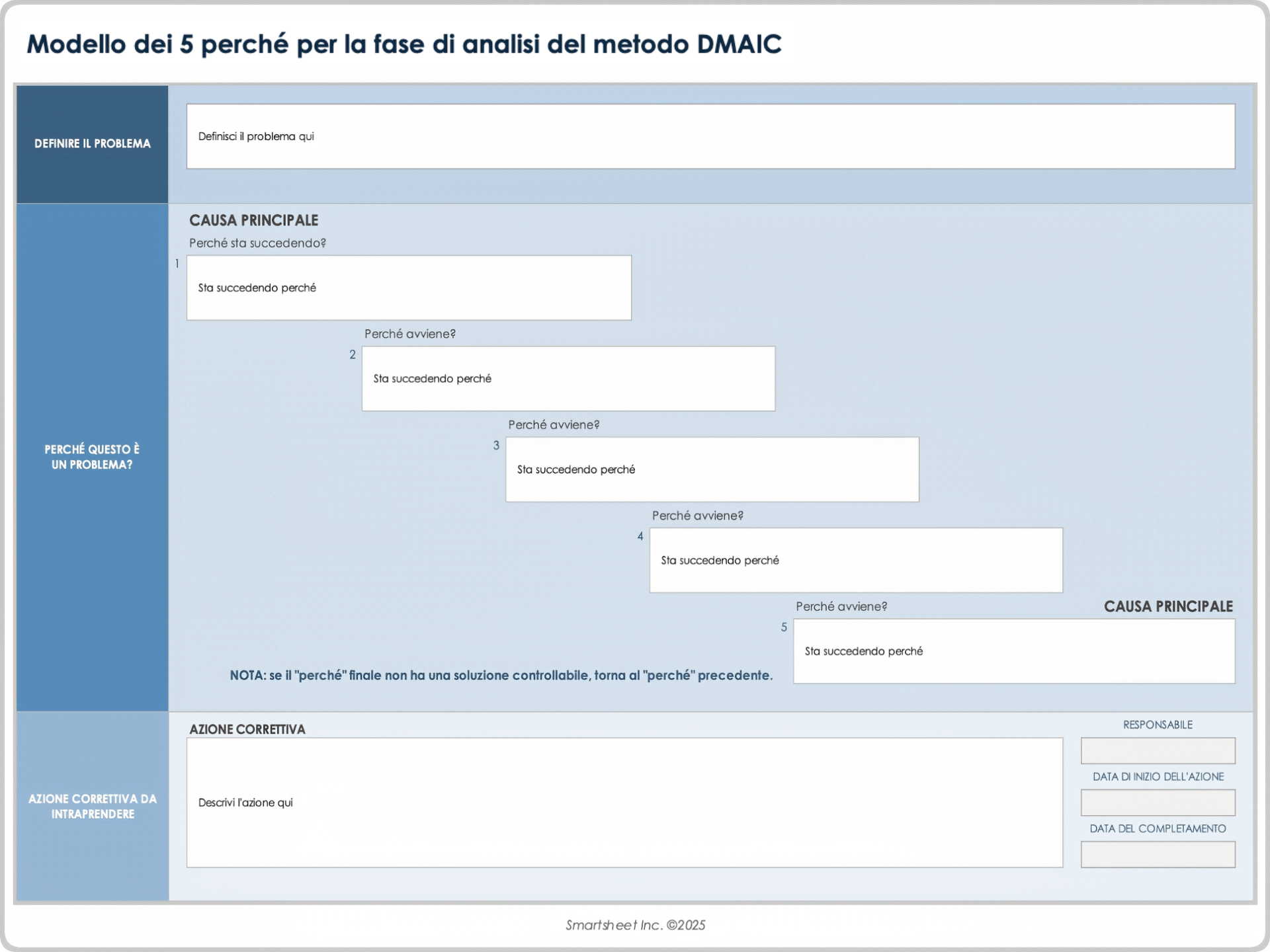Select the right-side 'CAUSA PRINCIPALE' label
The image size is (1270, 952).
click(1169, 606)
